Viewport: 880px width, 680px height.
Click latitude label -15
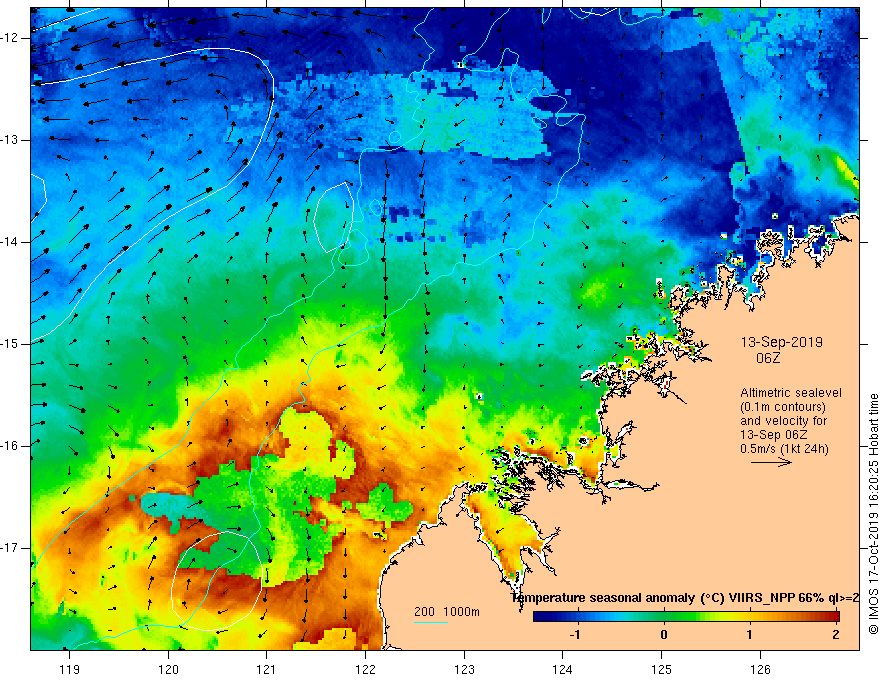point(10,343)
